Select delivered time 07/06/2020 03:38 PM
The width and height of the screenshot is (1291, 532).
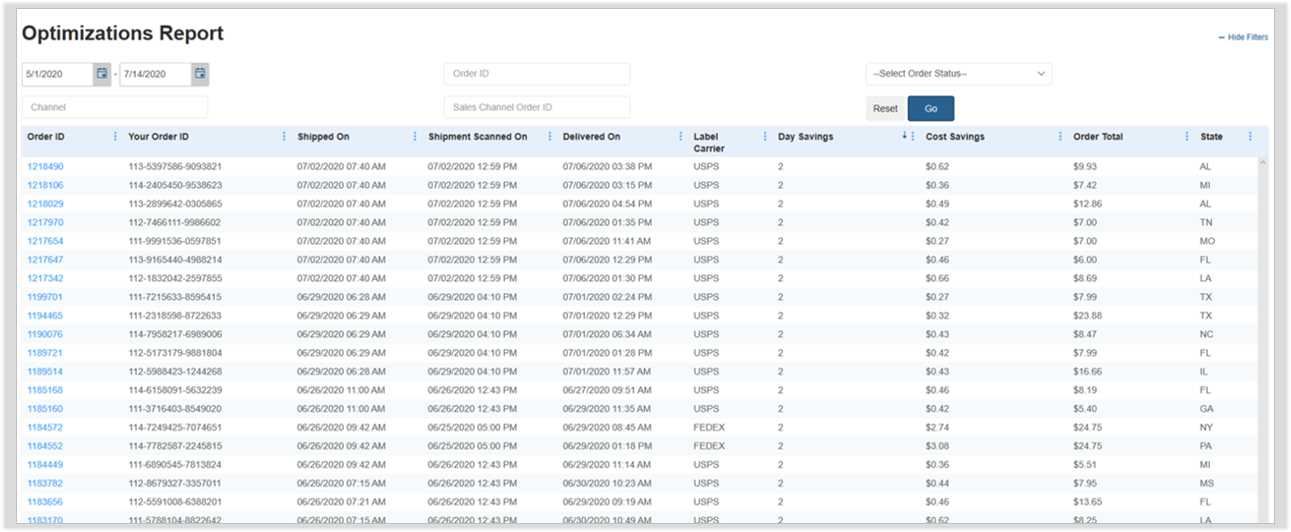coord(607,166)
